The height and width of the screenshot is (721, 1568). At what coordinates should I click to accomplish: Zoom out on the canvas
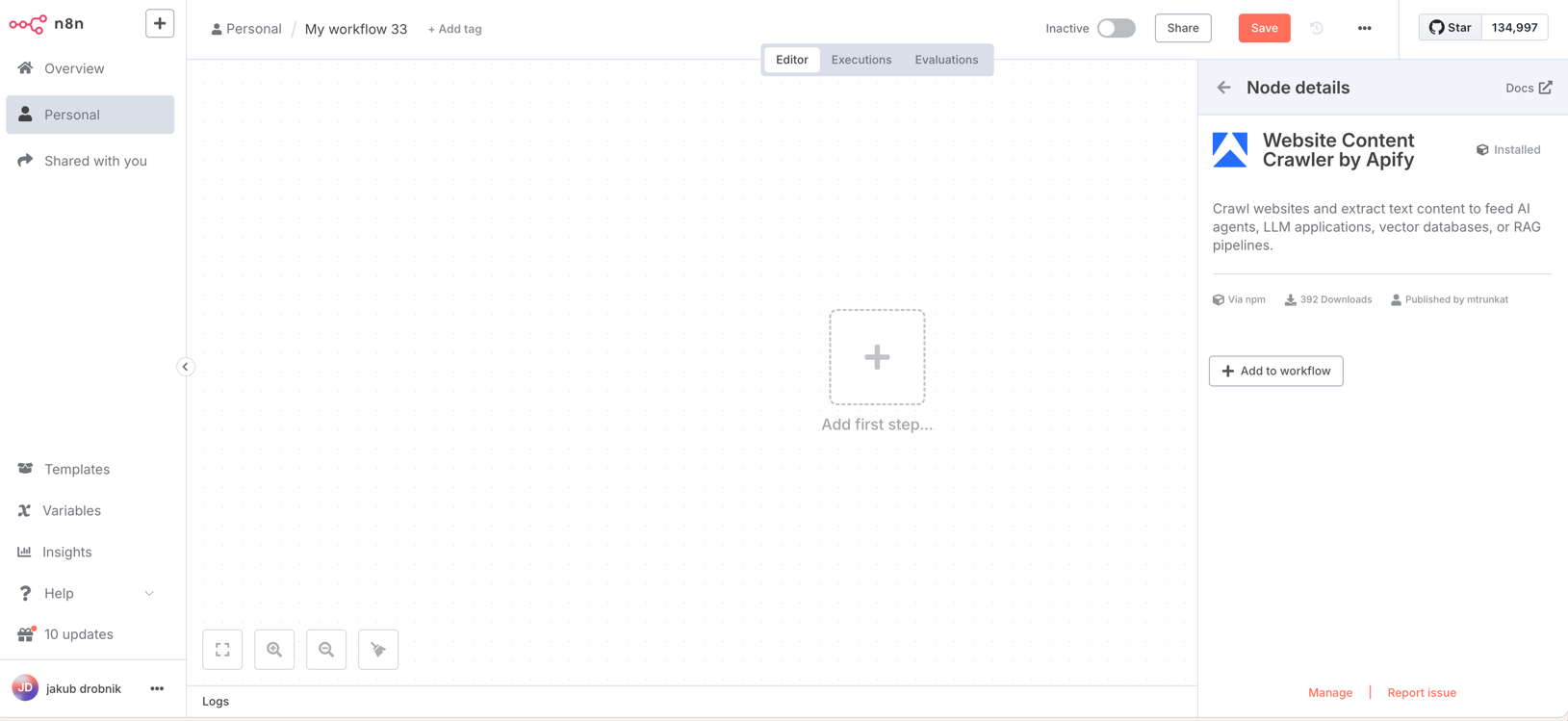tap(326, 650)
